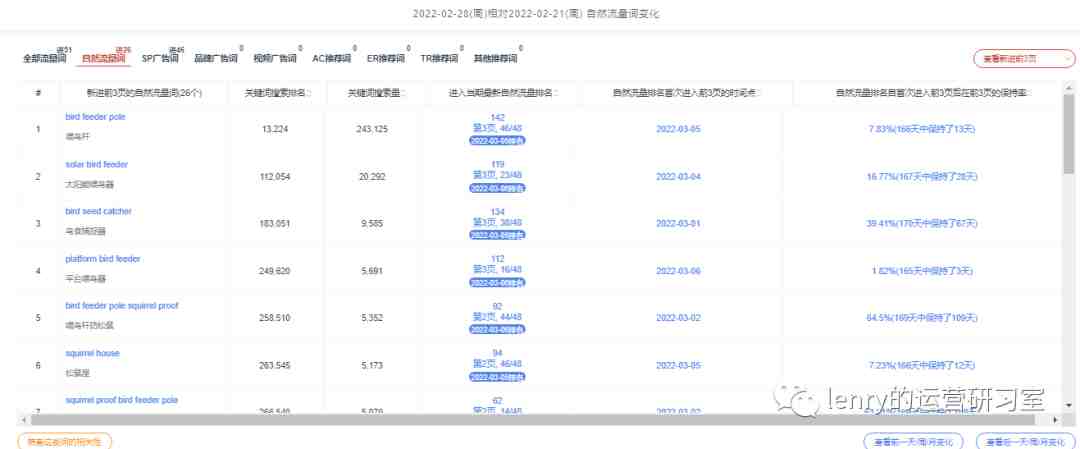Switch to the 全部流量词 tab
The height and width of the screenshot is (449, 1080).
(45, 59)
